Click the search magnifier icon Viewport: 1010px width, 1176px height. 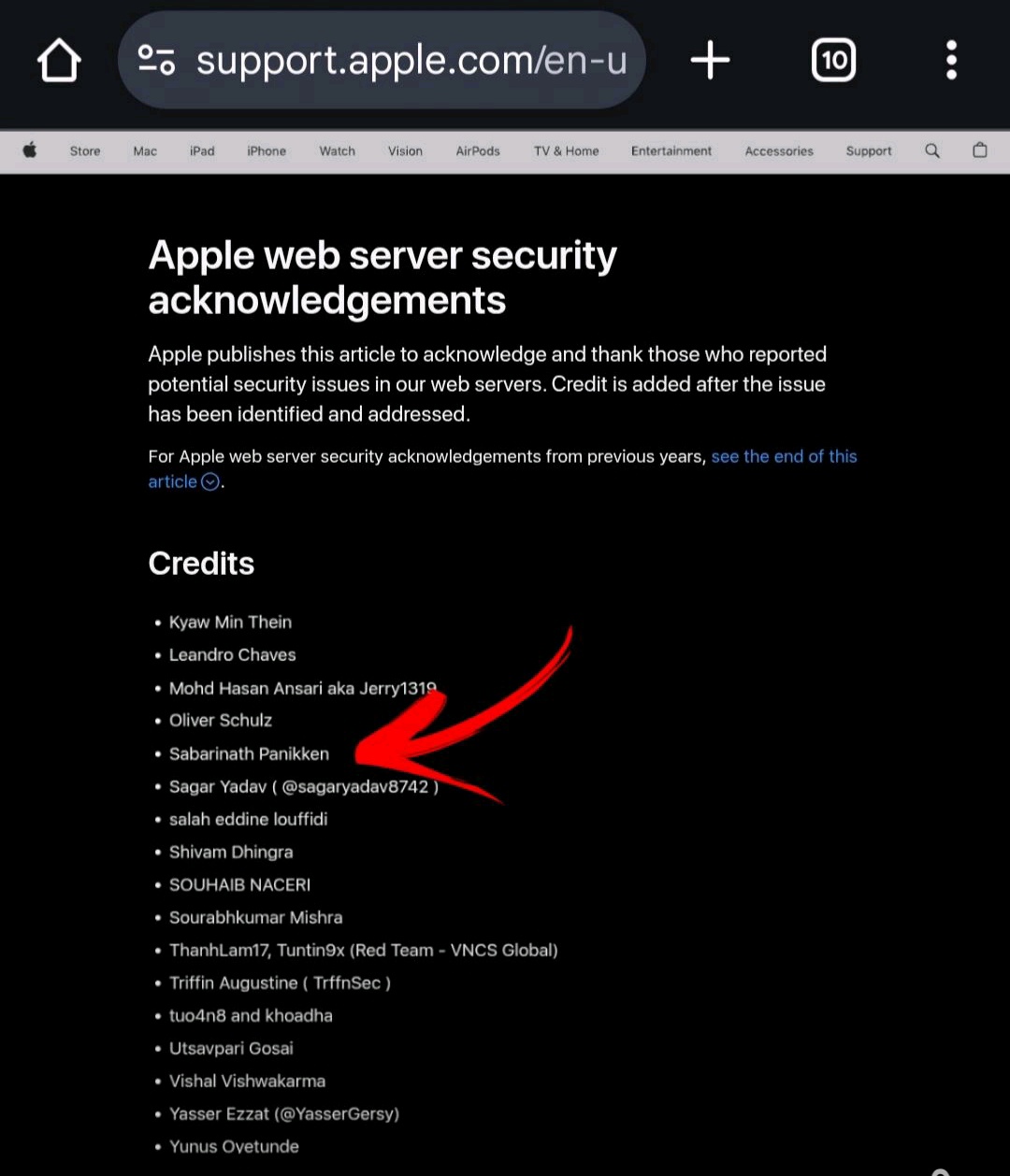point(932,151)
